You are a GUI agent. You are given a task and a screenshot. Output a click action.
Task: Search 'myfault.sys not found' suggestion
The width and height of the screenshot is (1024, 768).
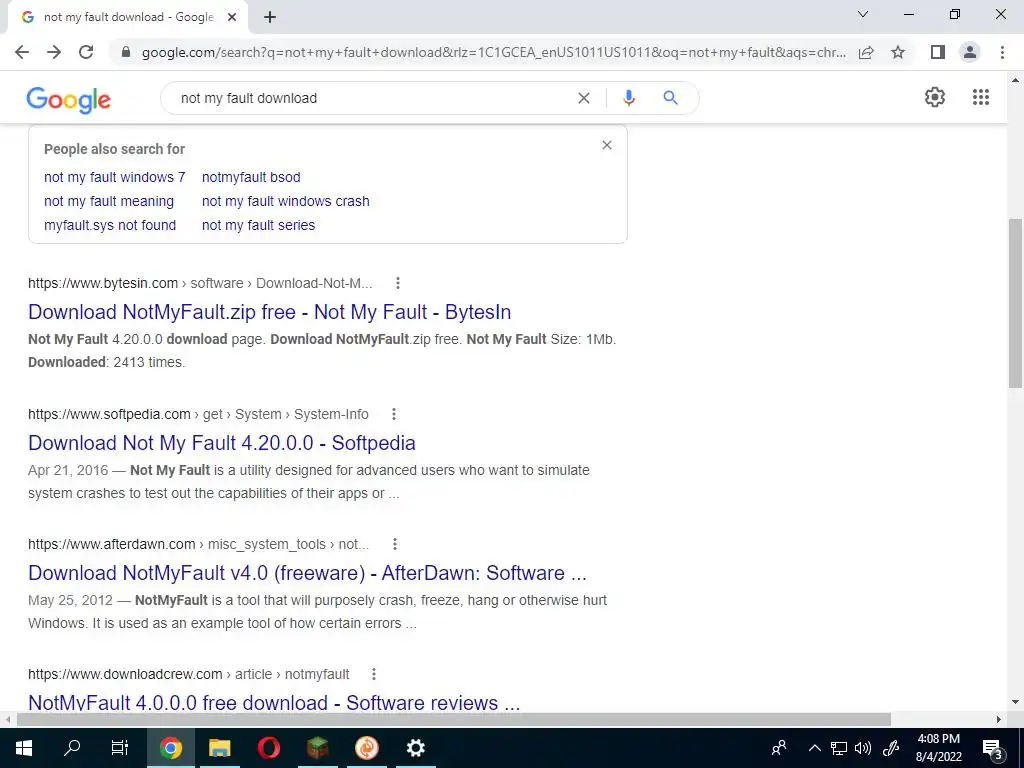[x=110, y=225]
